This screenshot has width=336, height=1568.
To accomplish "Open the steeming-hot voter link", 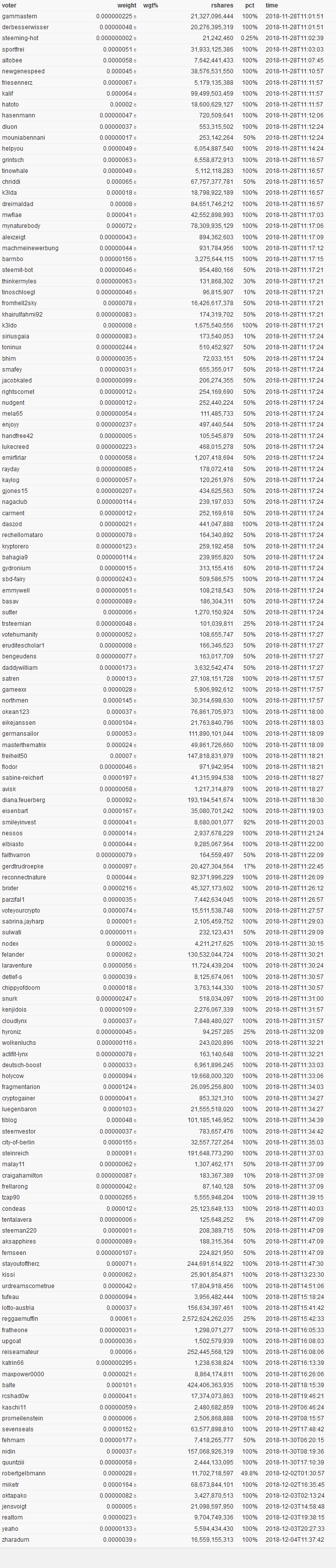I will click(20, 38).
